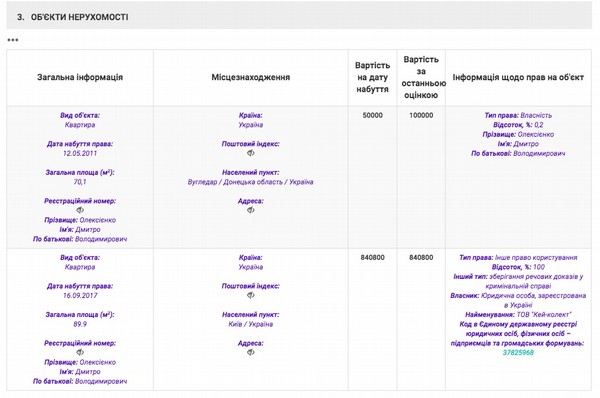Click the three dots ellipsis above table
The height and width of the screenshot is (398, 600).
click(13, 40)
